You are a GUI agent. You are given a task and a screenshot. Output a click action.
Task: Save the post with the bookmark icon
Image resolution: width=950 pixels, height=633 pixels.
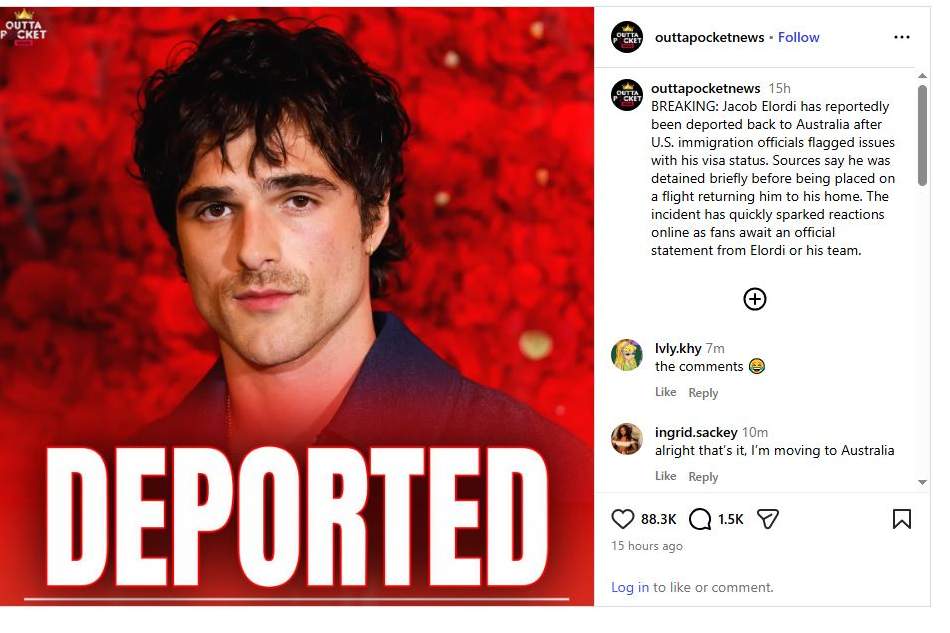pyautogui.click(x=901, y=519)
